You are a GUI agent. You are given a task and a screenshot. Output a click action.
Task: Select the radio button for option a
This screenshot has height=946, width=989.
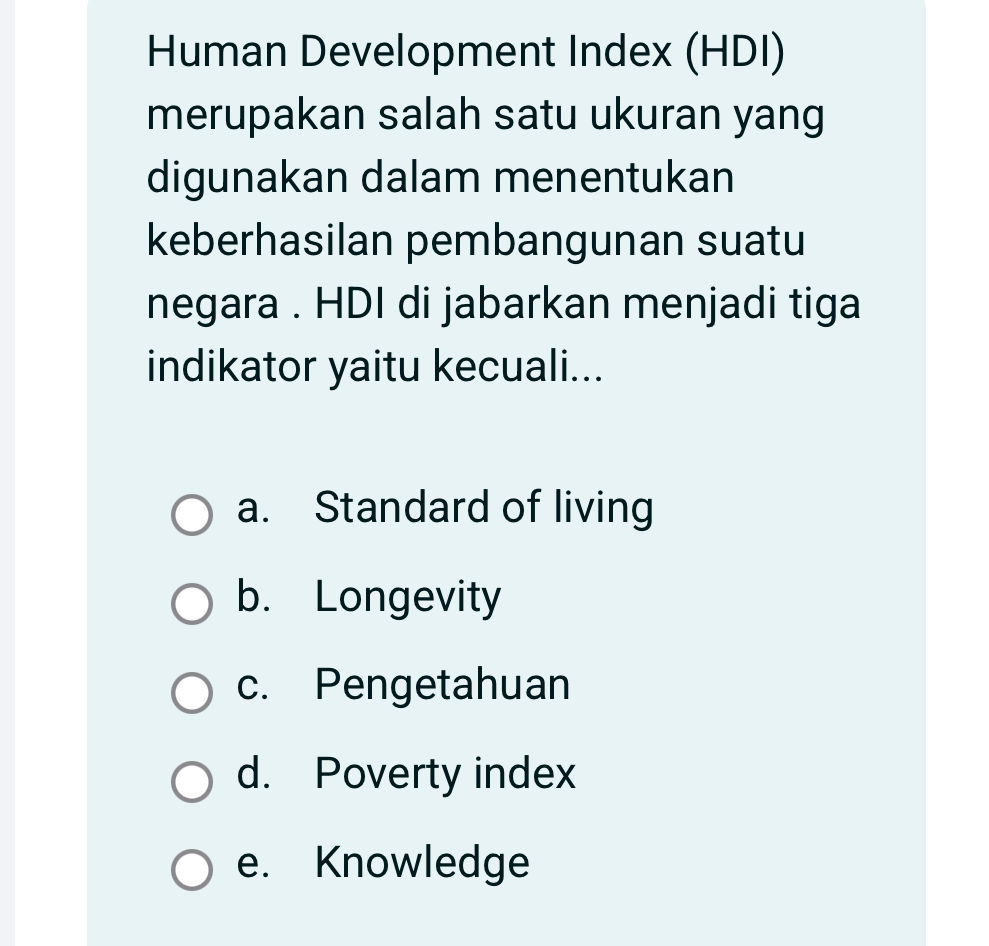[191, 516]
